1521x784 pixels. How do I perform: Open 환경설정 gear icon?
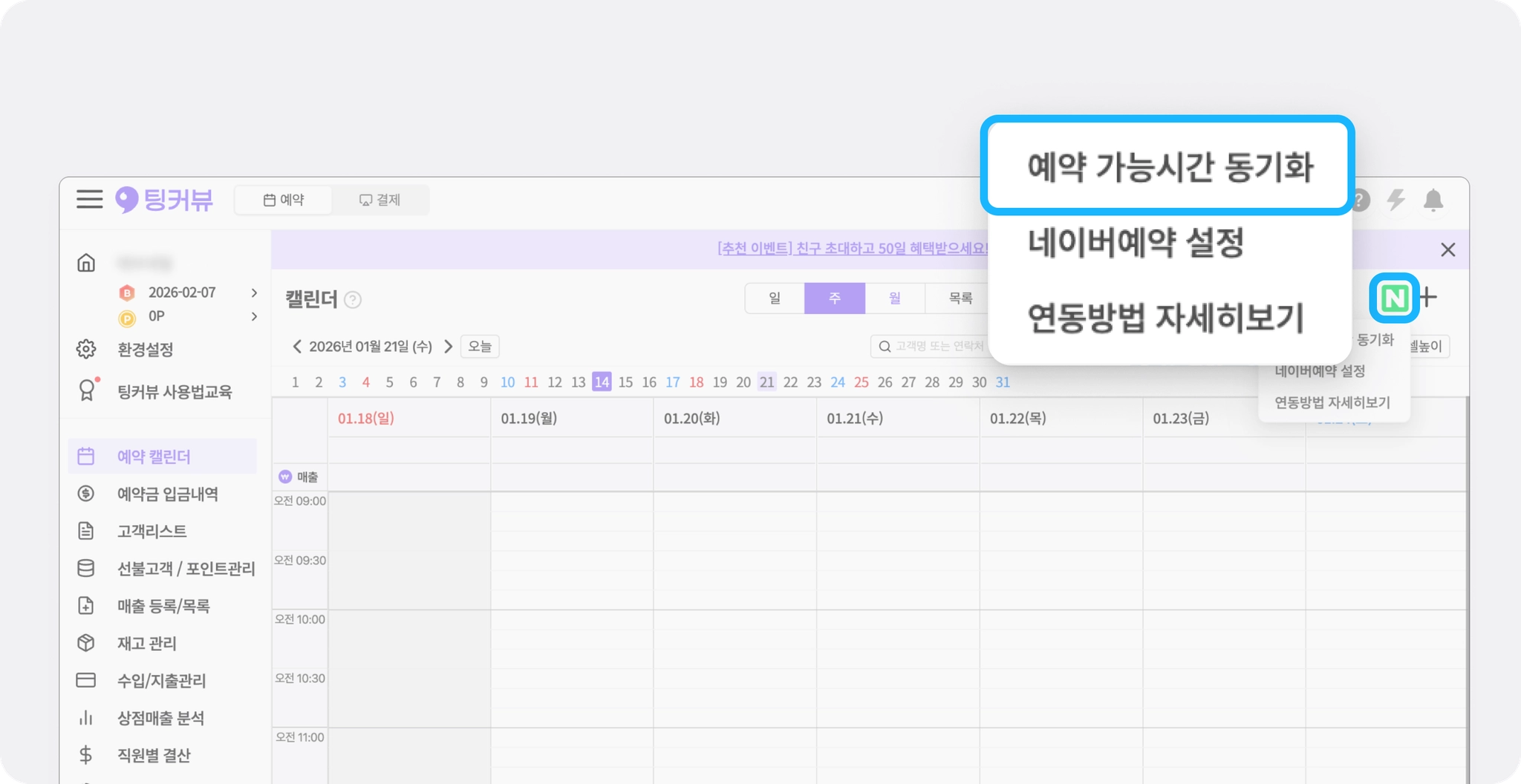pos(86,349)
